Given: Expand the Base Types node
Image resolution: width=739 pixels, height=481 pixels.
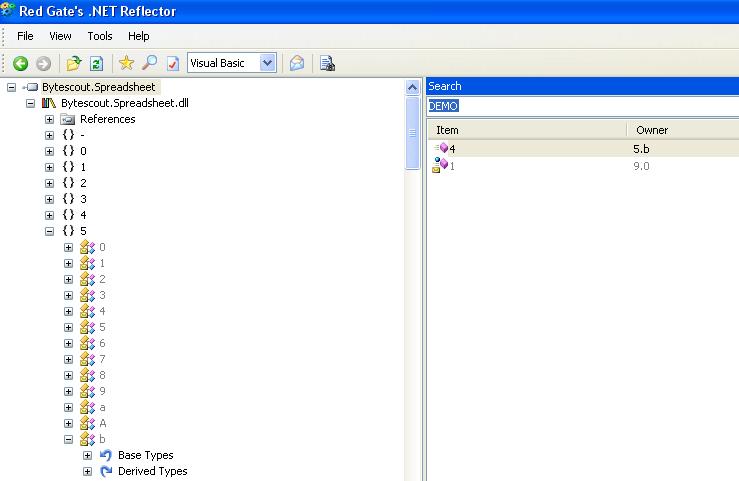Looking at the screenshot, I should 87,456.
